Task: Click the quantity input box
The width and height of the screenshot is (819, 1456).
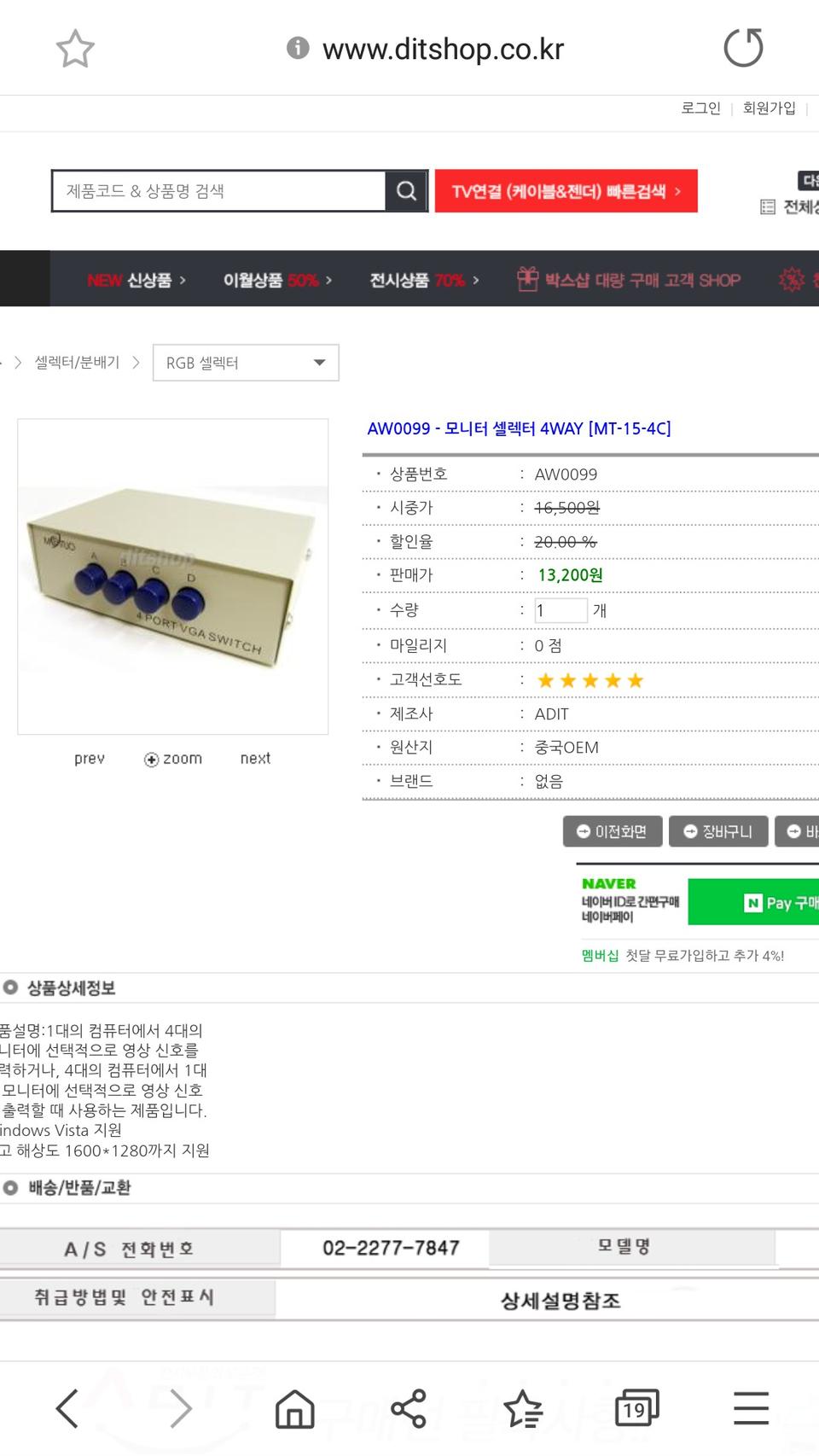Action: [x=561, y=610]
